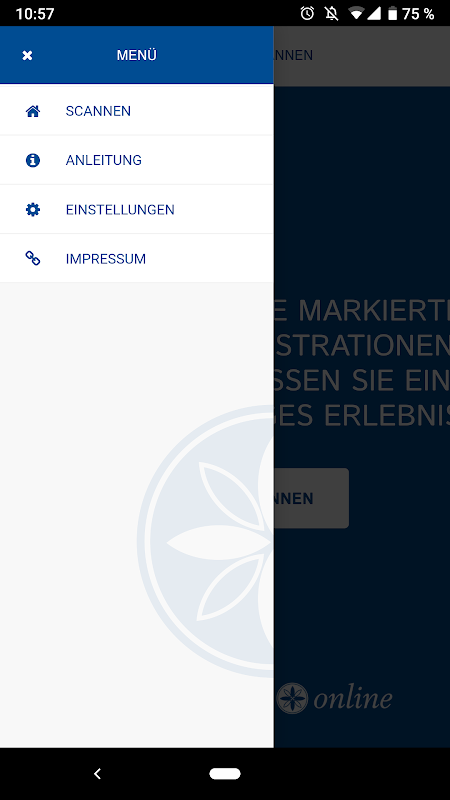Viewport: 450px width, 800px height.
Task: Tap the gear icon beside Einstellungen
Action: pyautogui.click(x=33, y=209)
